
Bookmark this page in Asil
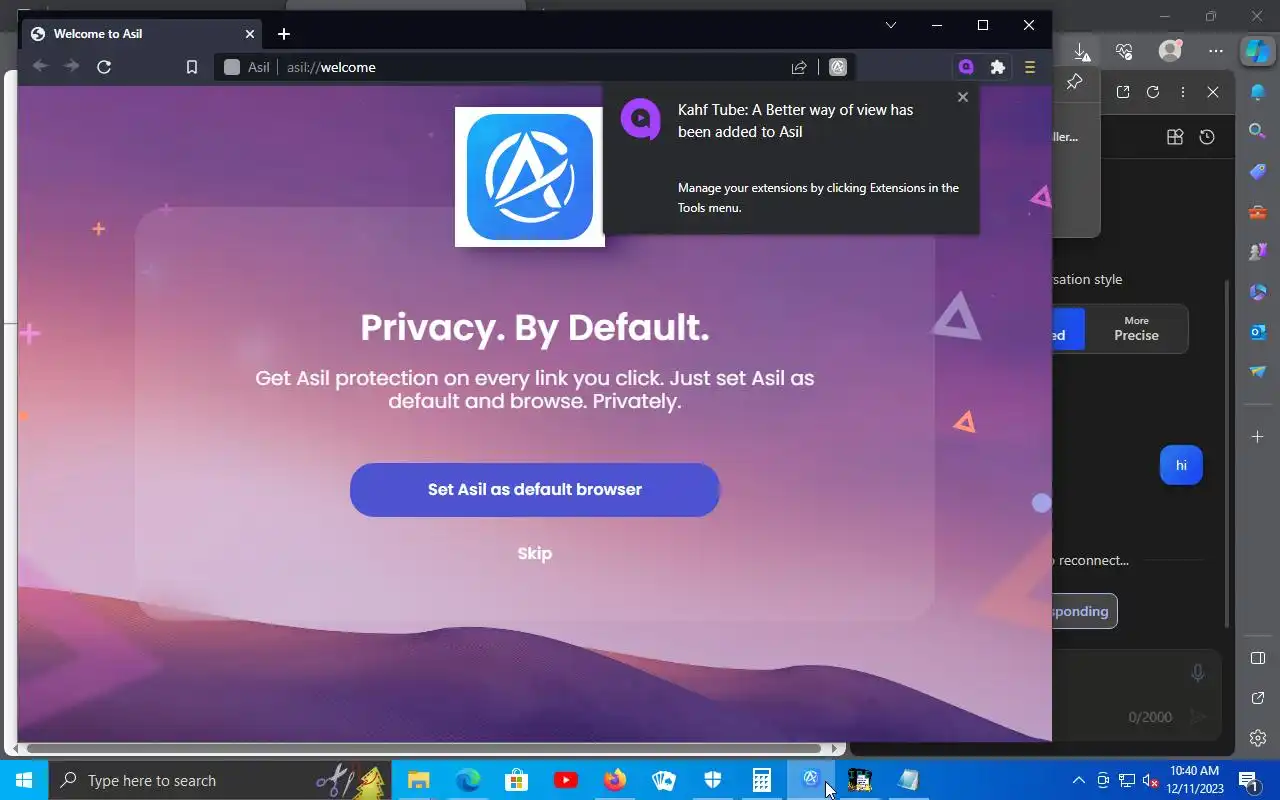[x=192, y=67]
